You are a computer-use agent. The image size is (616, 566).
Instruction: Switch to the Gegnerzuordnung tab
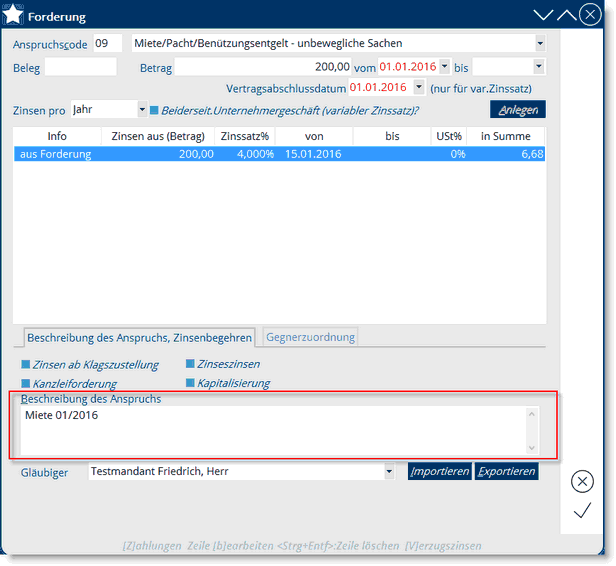tap(310, 337)
